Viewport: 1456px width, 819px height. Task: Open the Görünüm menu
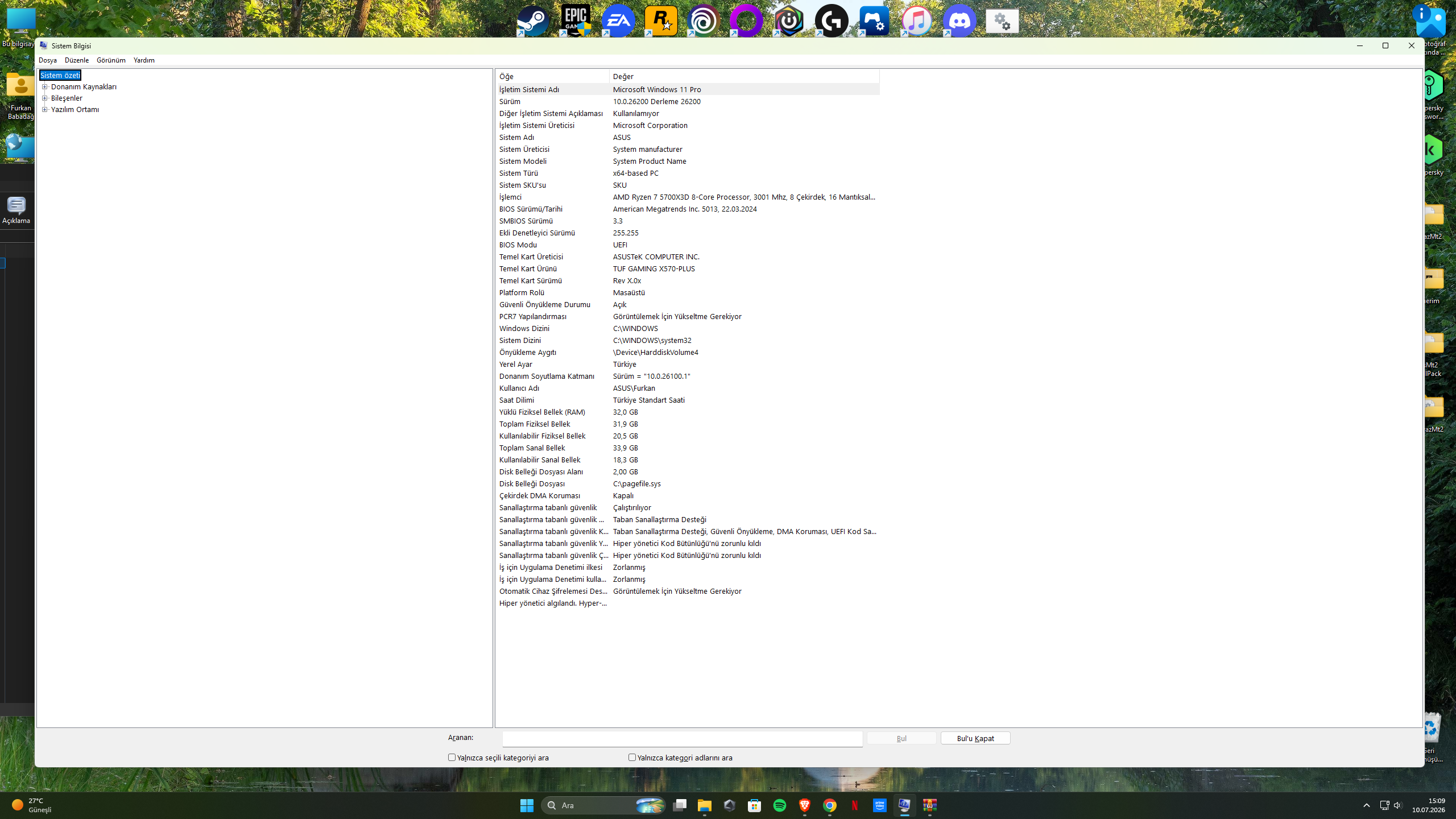click(111, 60)
